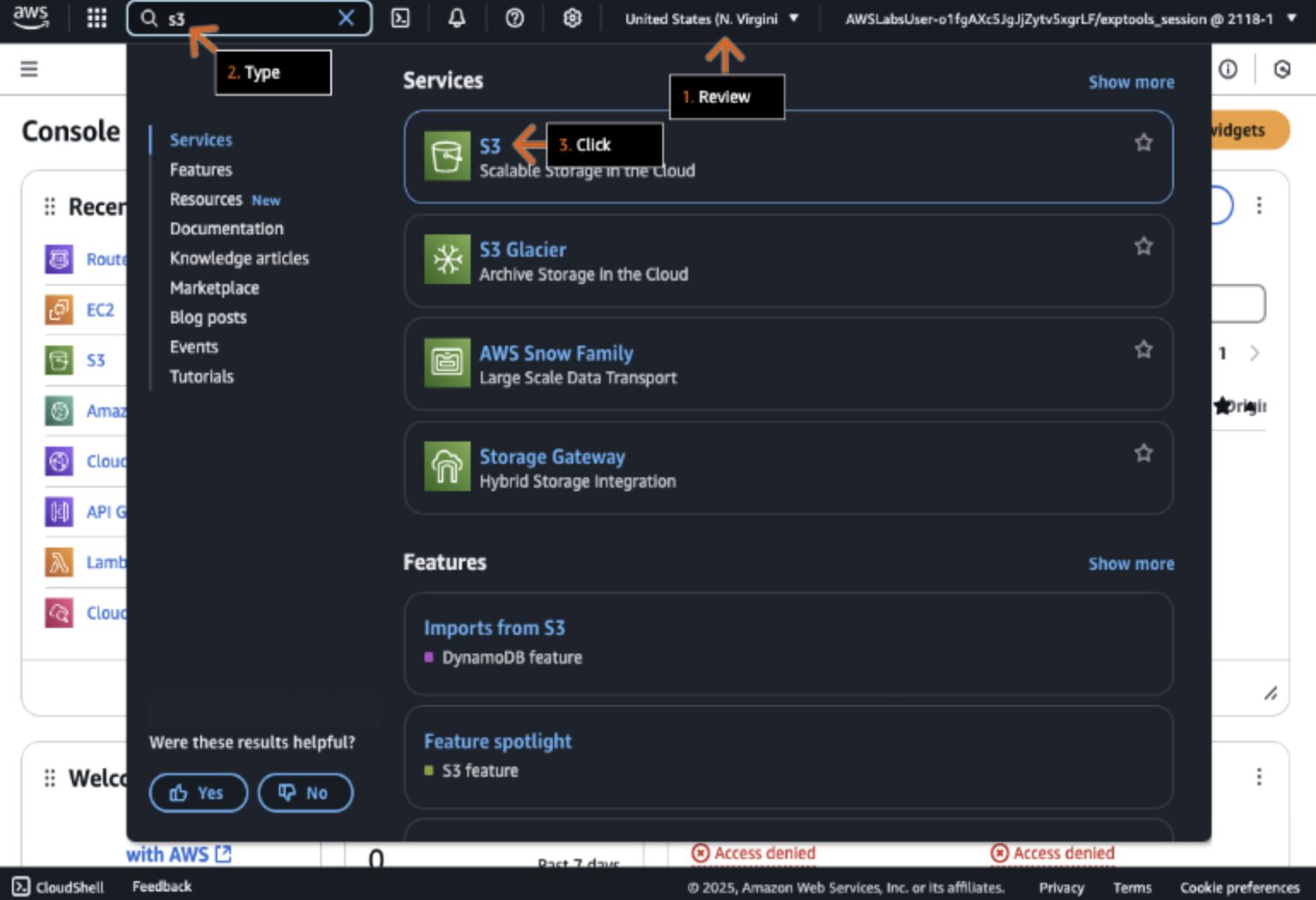Select the Marketplace search category
This screenshot has height=900, width=1316.
point(214,288)
